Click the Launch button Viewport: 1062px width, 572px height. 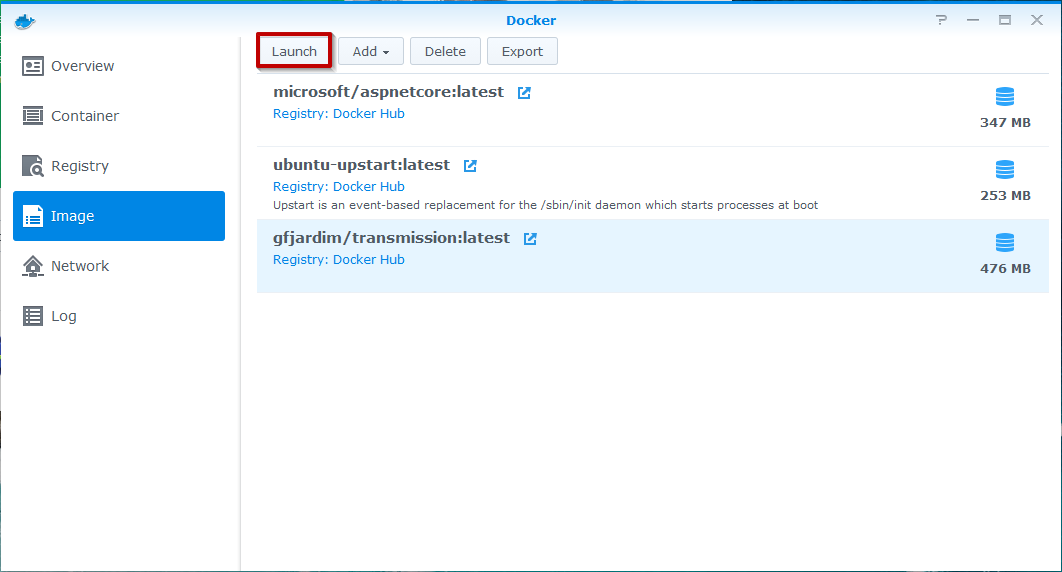294,51
